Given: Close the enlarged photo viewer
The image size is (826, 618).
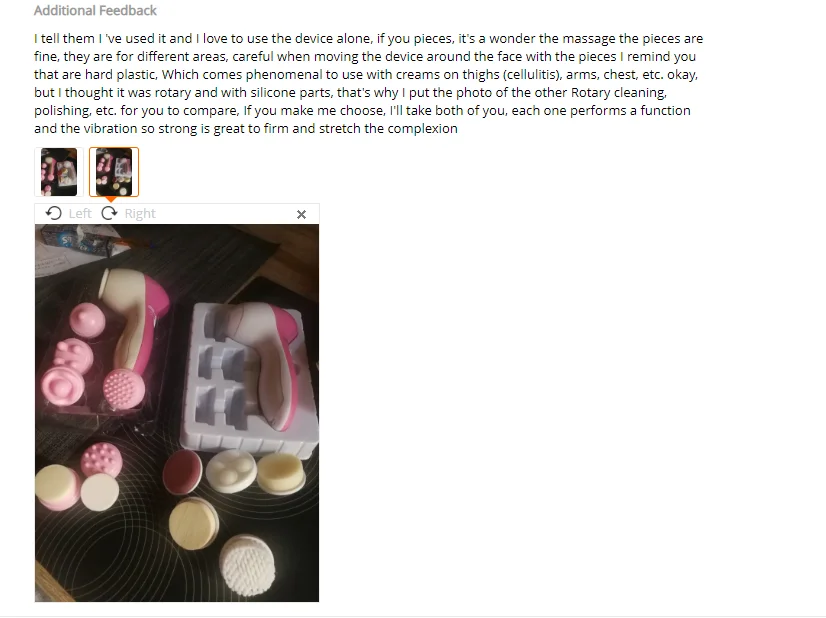Looking at the screenshot, I should [x=301, y=214].
